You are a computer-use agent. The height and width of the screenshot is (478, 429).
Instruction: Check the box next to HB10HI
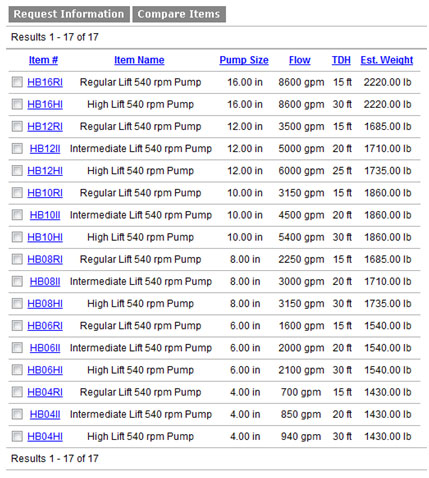(17, 237)
